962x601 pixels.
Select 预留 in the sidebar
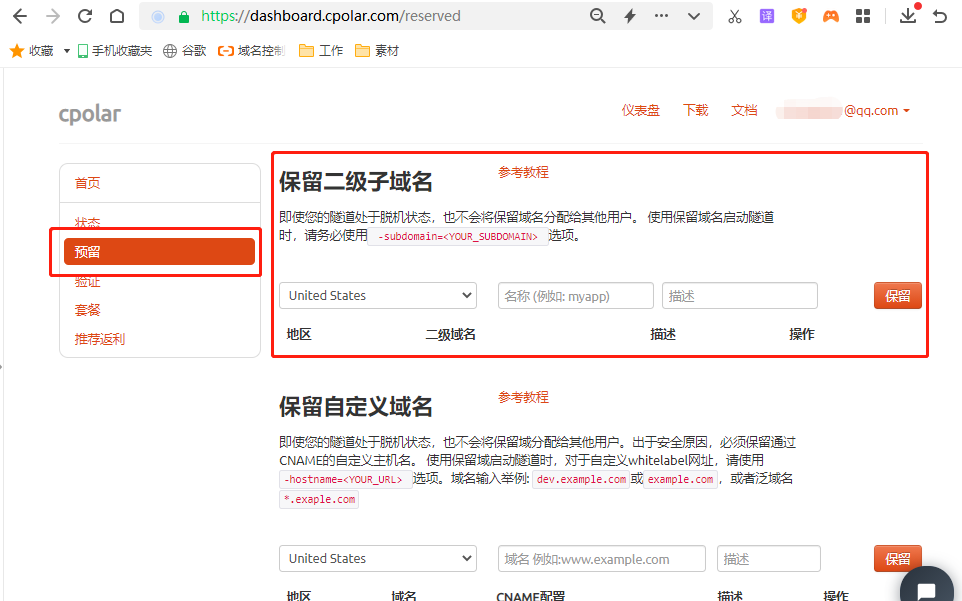pos(160,251)
